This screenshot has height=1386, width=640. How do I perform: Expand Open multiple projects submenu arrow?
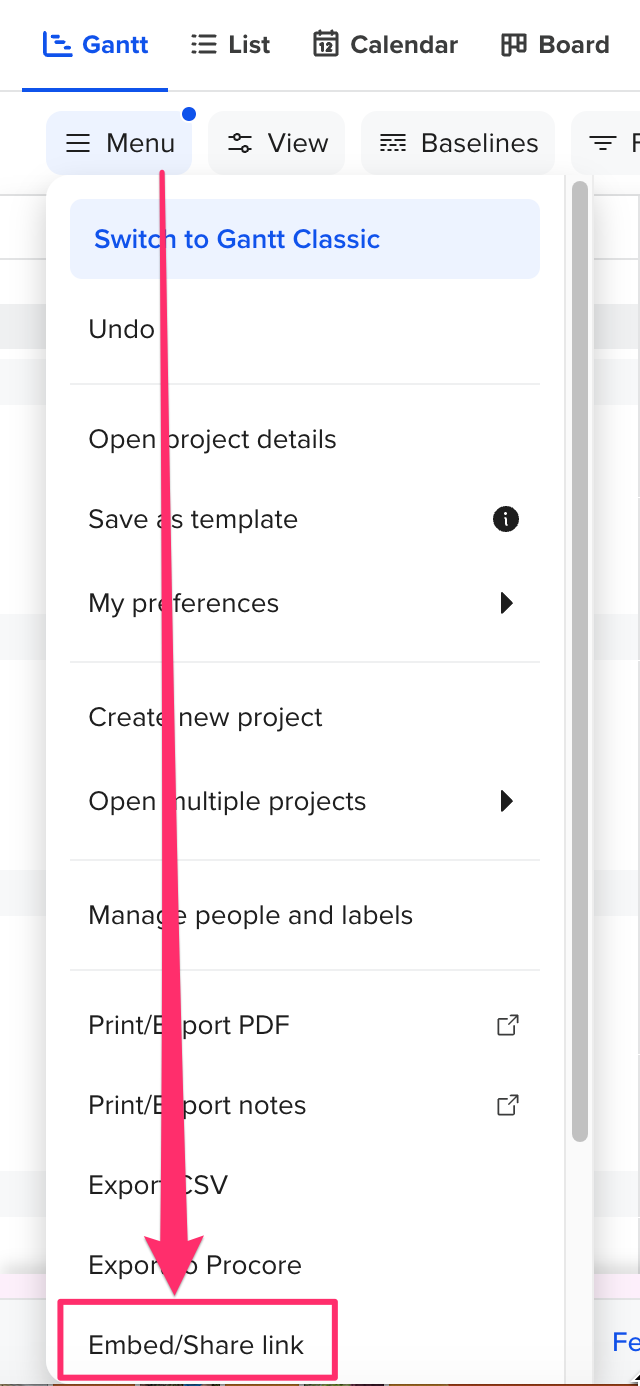(507, 801)
